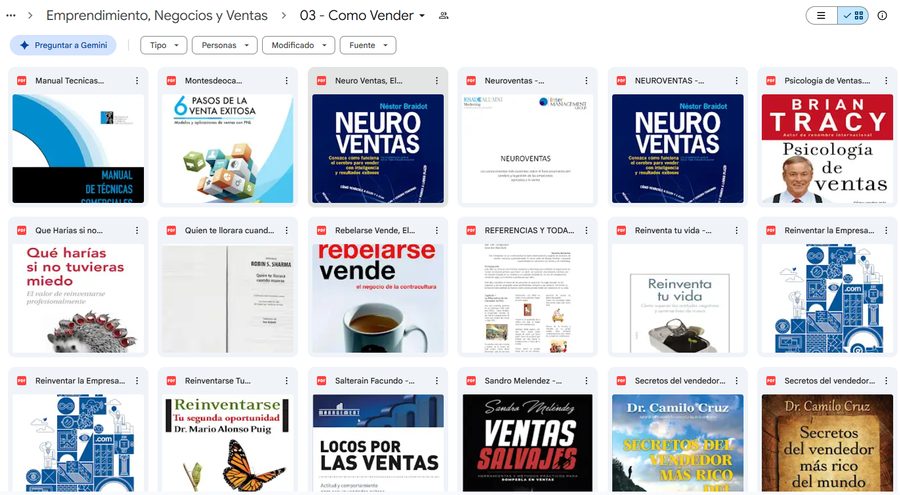Select file name 'Montesdeoca...'
The width and height of the screenshot is (900, 495).
(214, 81)
